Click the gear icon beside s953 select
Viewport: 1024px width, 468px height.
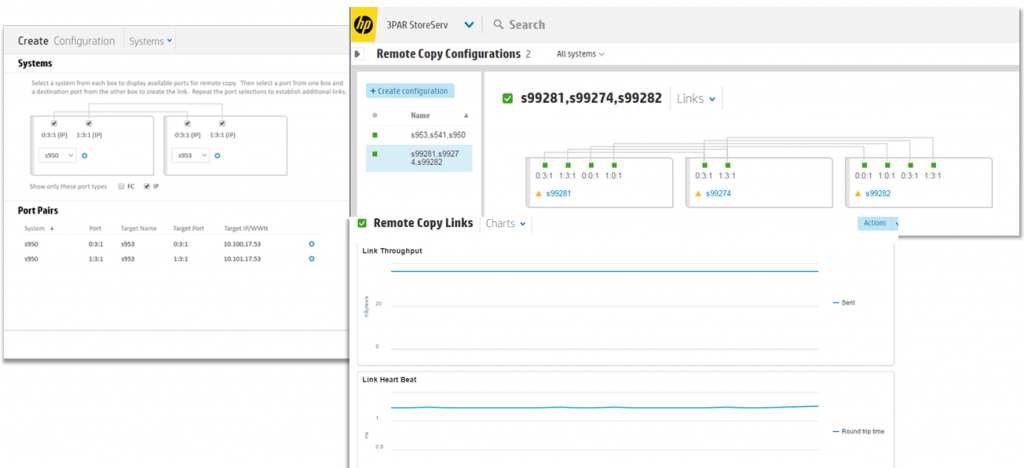pos(217,155)
